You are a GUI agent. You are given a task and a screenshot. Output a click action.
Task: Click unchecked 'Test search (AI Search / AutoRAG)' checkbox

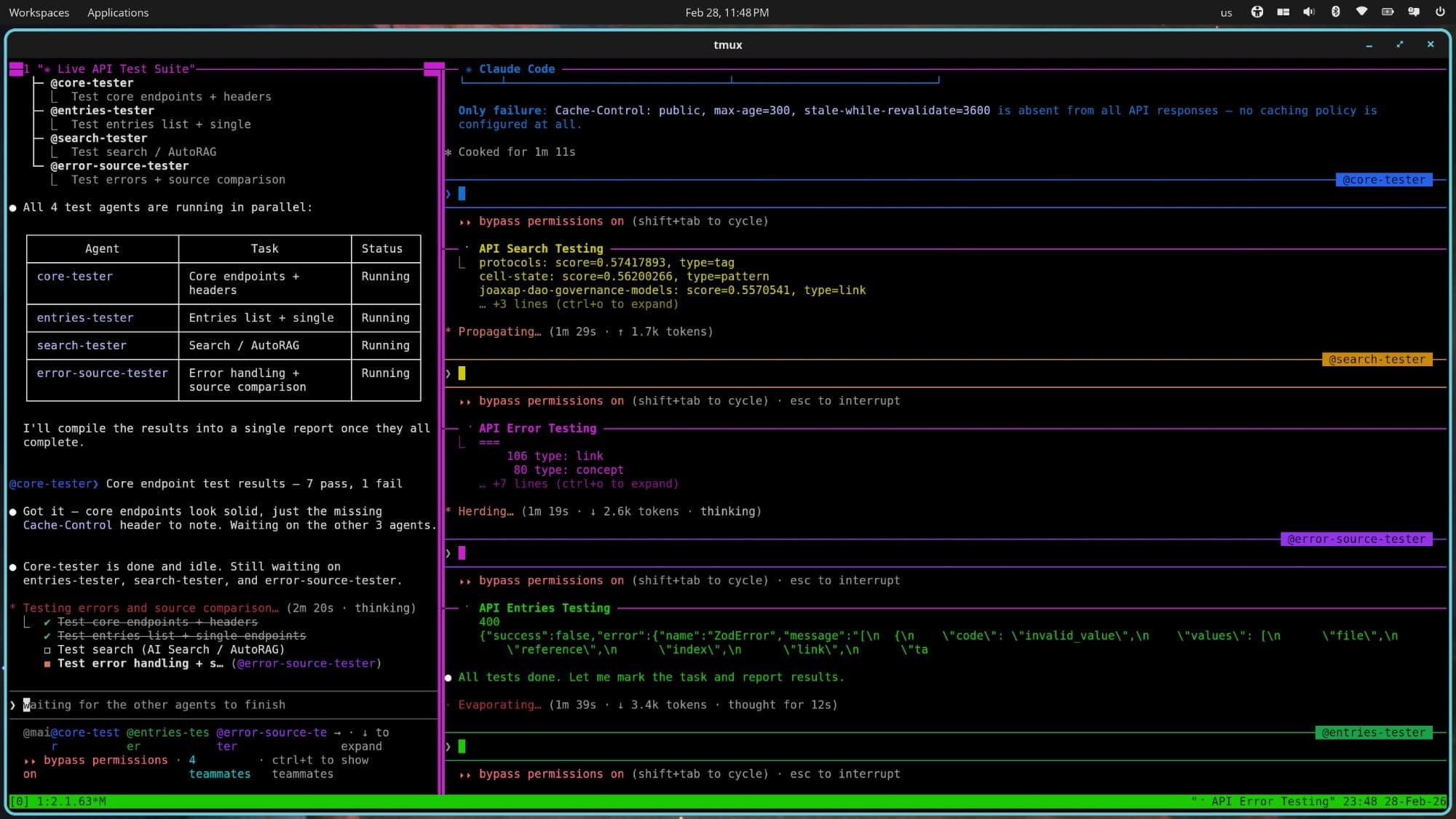(47, 650)
